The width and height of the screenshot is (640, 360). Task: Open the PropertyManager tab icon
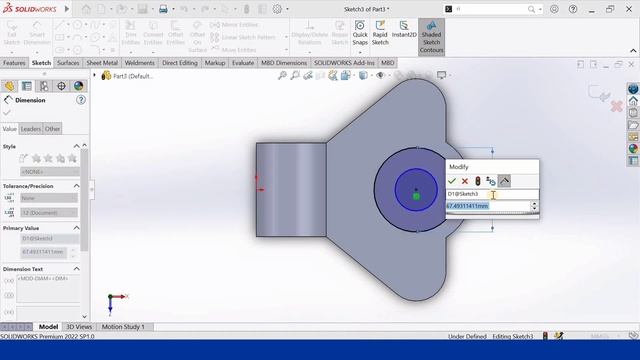pos(27,86)
